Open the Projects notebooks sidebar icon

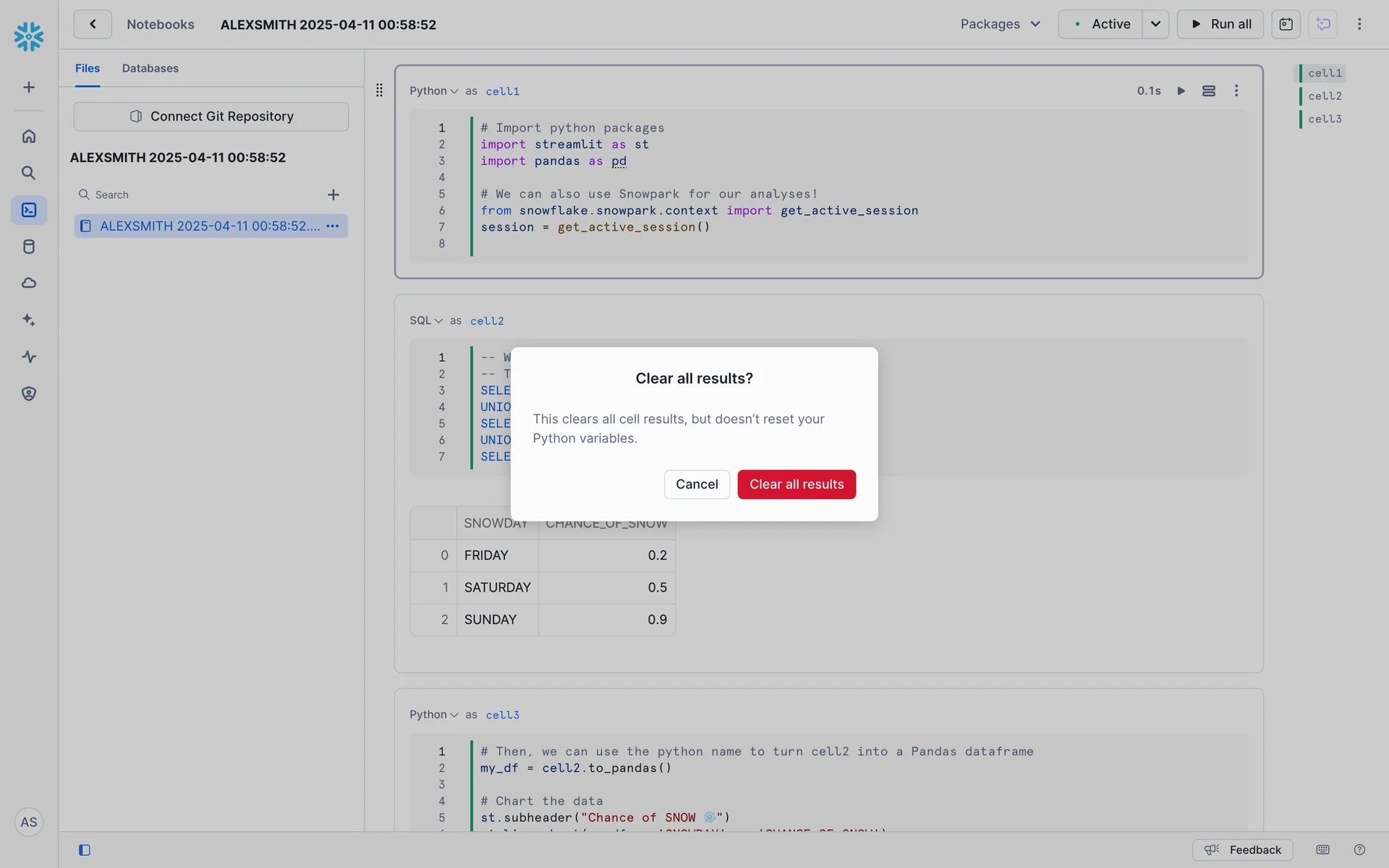(29, 210)
